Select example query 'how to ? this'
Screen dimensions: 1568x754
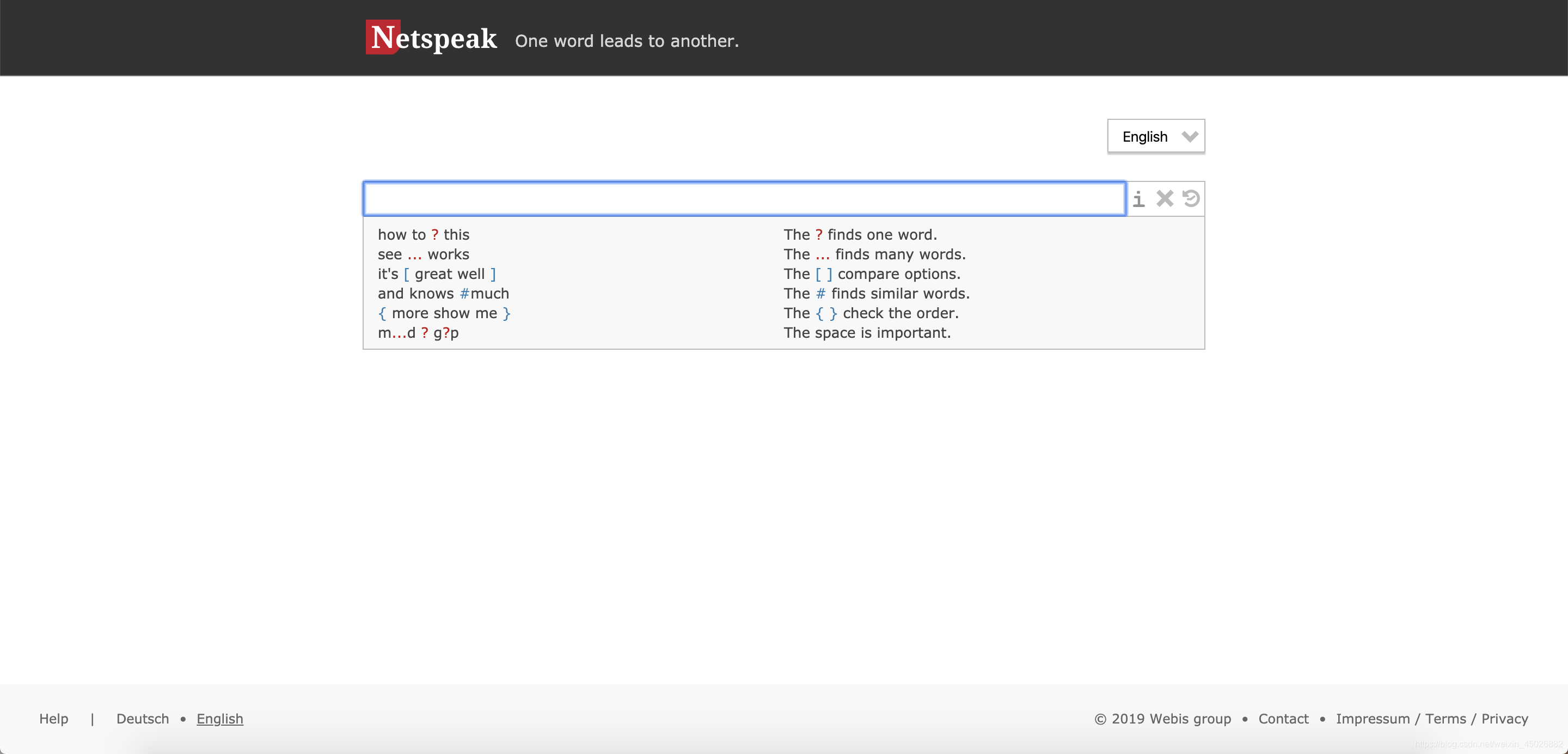click(x=423, y=234)
